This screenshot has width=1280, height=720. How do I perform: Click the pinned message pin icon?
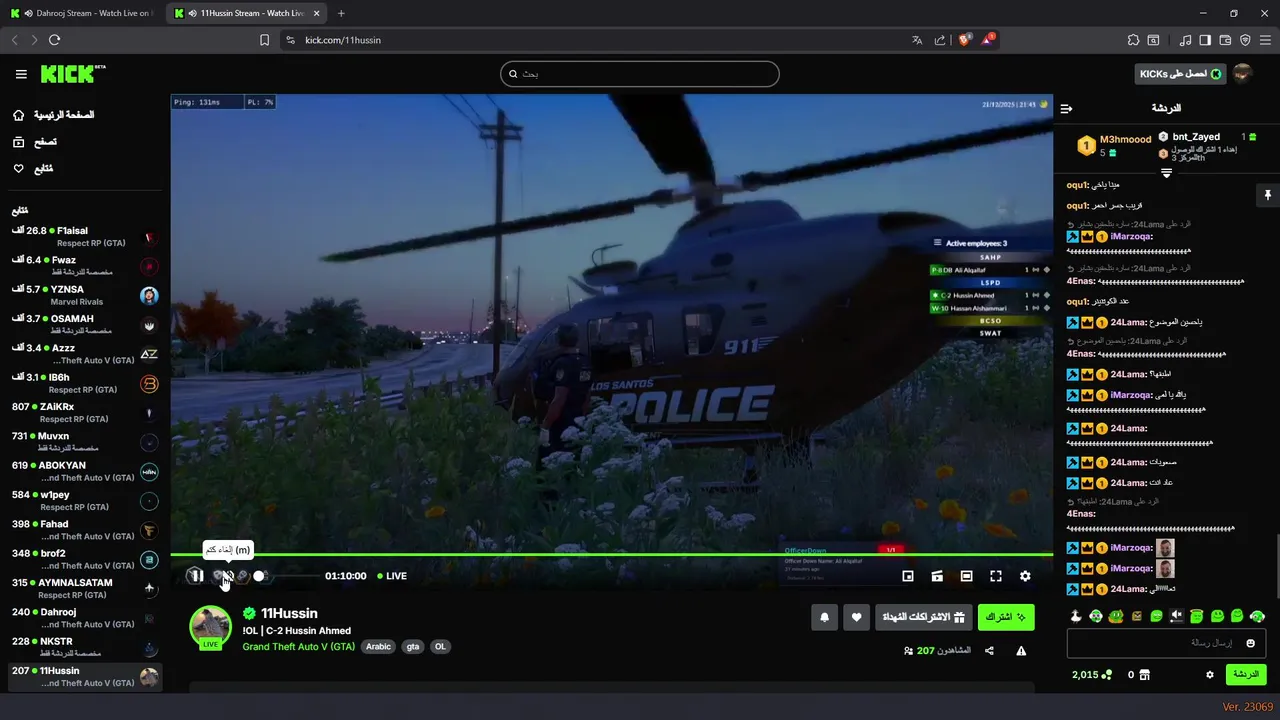click(1267, 195)
